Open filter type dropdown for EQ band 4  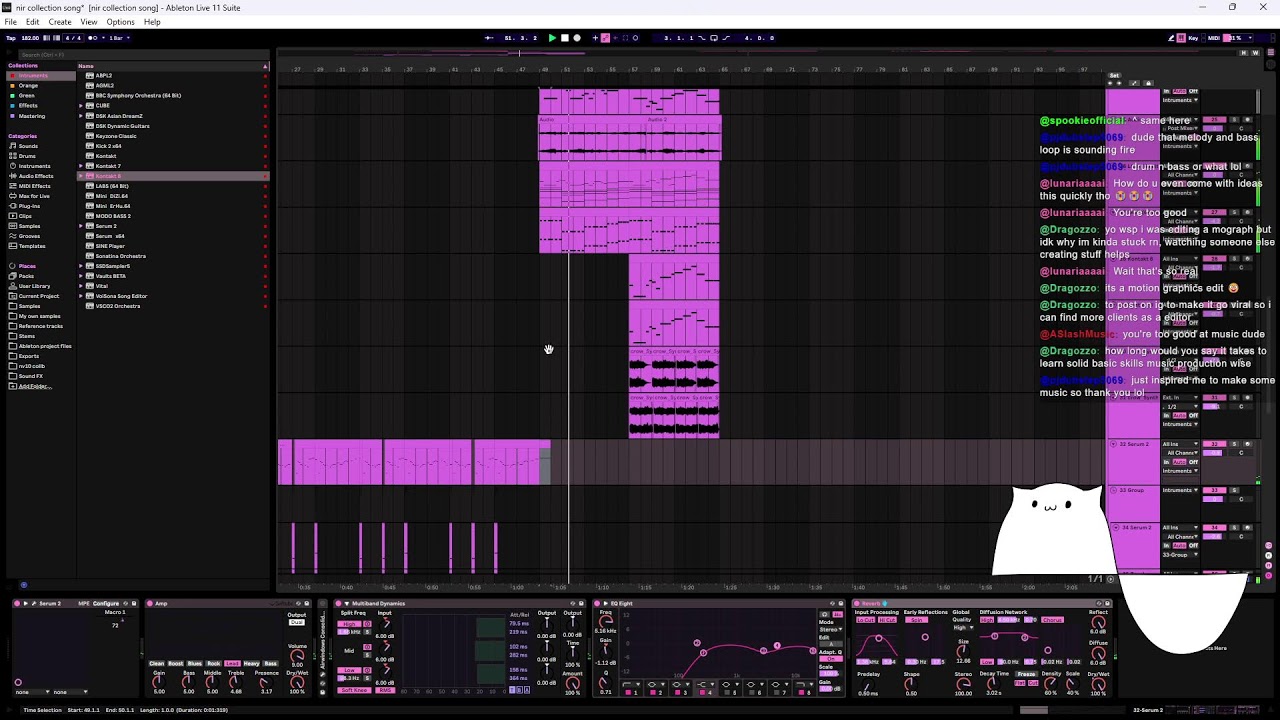(707, 684)
